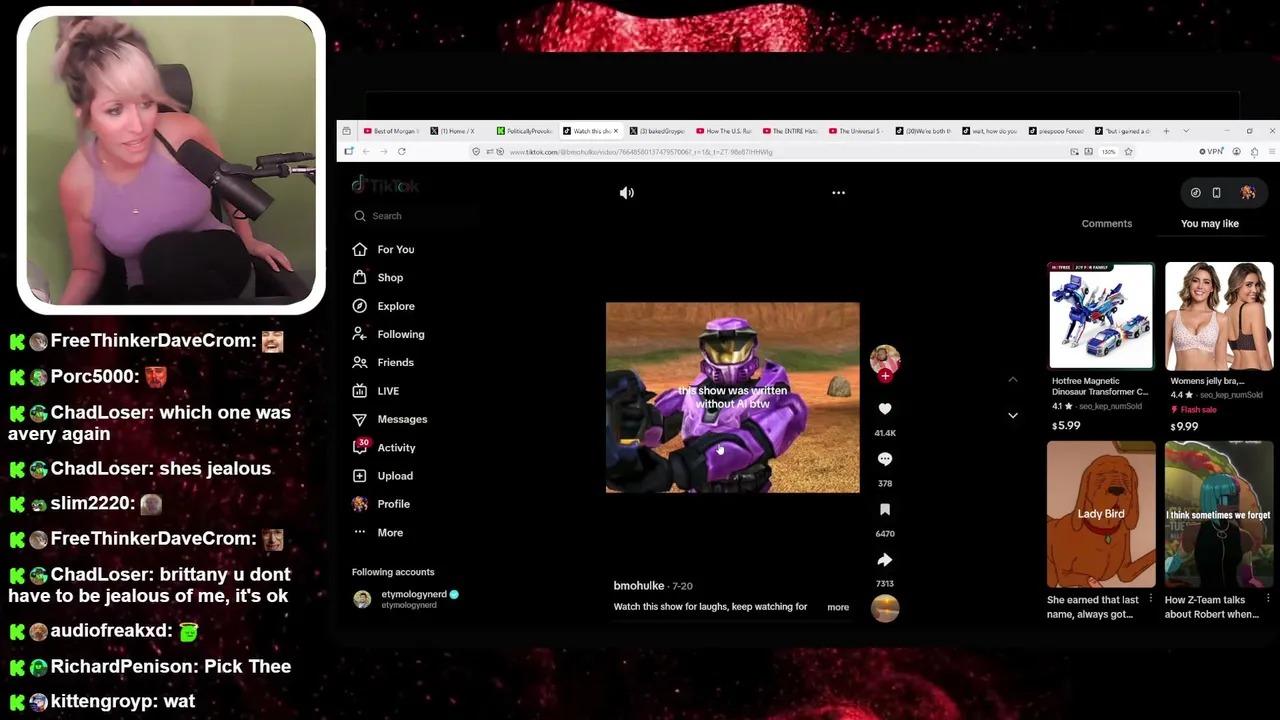Bookmark the video with 6470 saves
Image resolution: width=1280 pixels, height=720 pixels.
click(885, 509)
